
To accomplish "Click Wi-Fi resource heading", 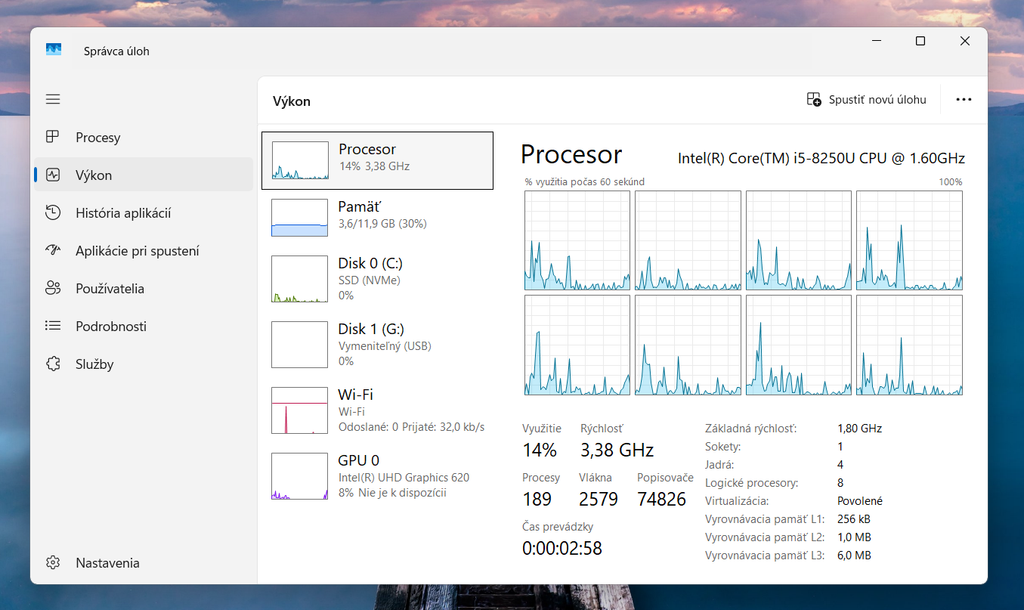I will (355, 394).
